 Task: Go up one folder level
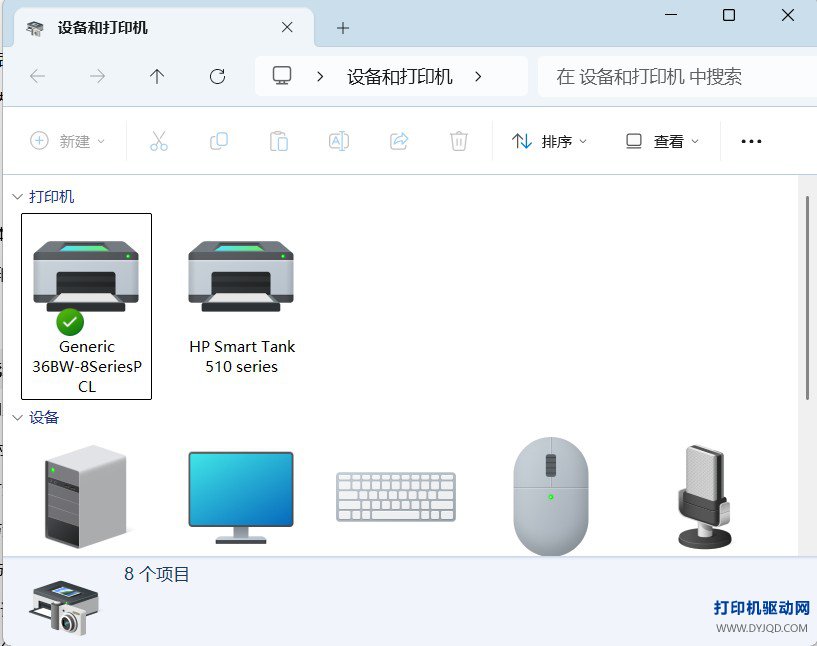coord(157,77)
